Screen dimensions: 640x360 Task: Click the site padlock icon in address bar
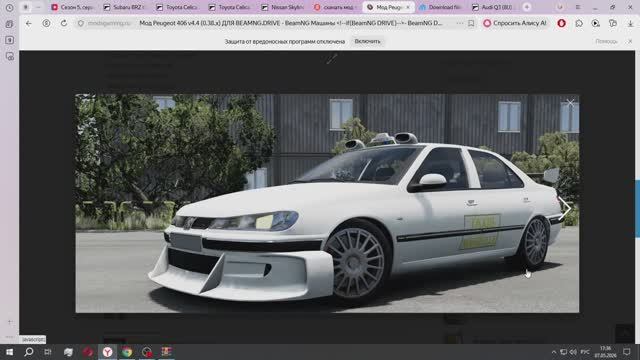(x=81, y=24)
